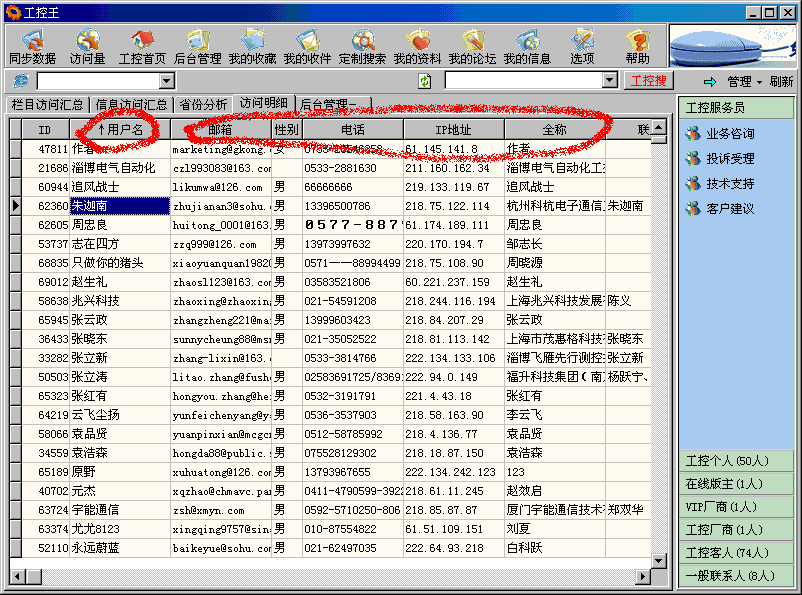Open the 后台管理 toolbar icon
The height and width of the screenshot is (595, 802).
click(197, 46)
